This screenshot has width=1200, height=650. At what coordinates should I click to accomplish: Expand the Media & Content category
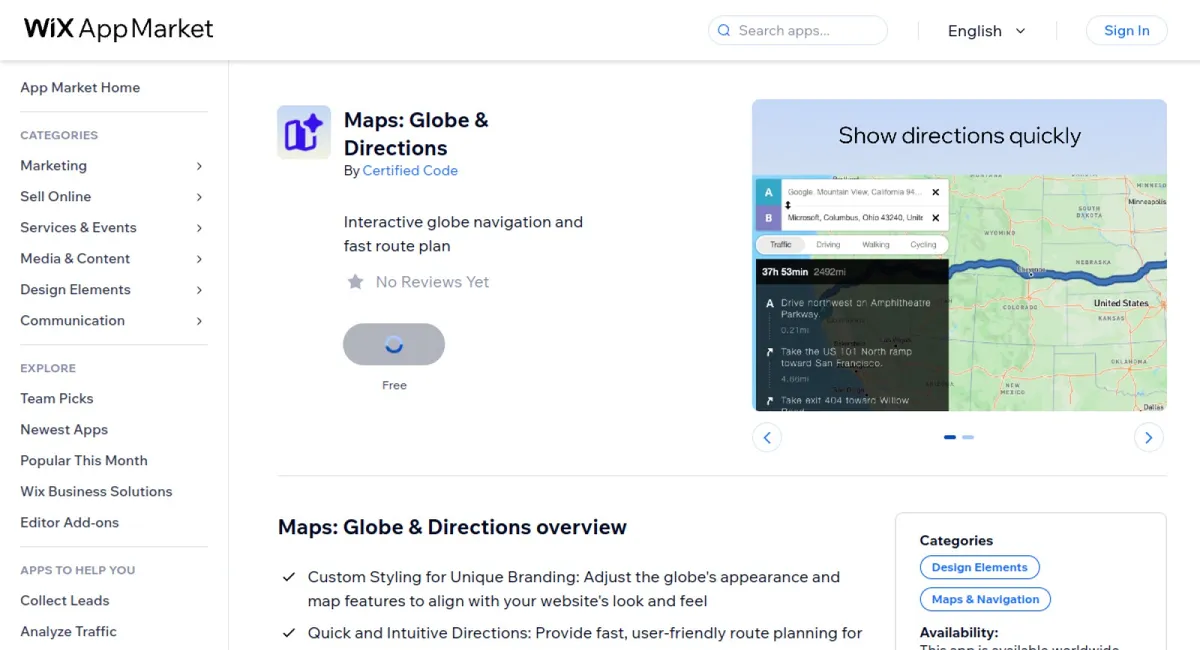(199, 259)
